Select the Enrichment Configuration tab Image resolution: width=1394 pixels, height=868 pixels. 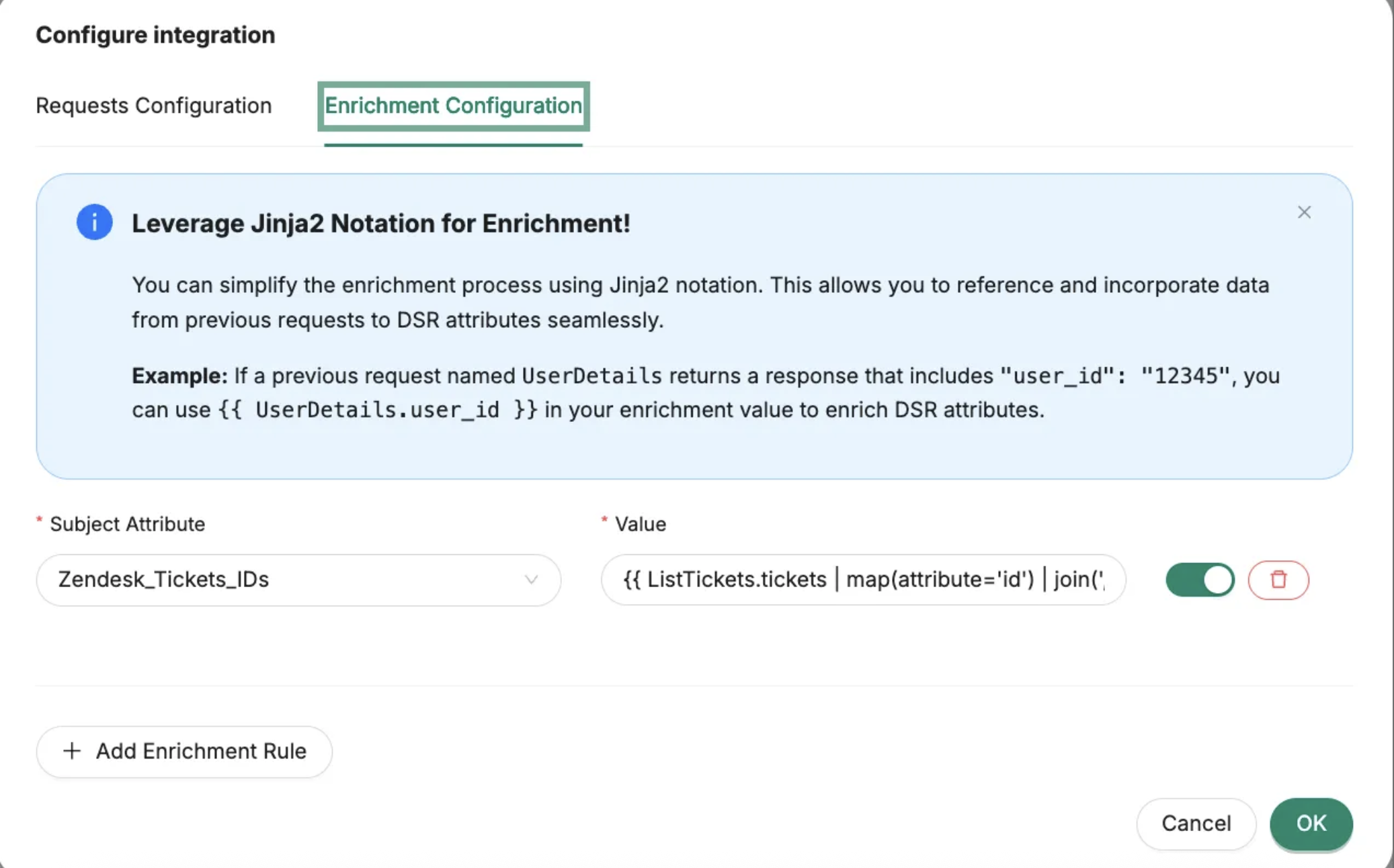coord(453,105)
